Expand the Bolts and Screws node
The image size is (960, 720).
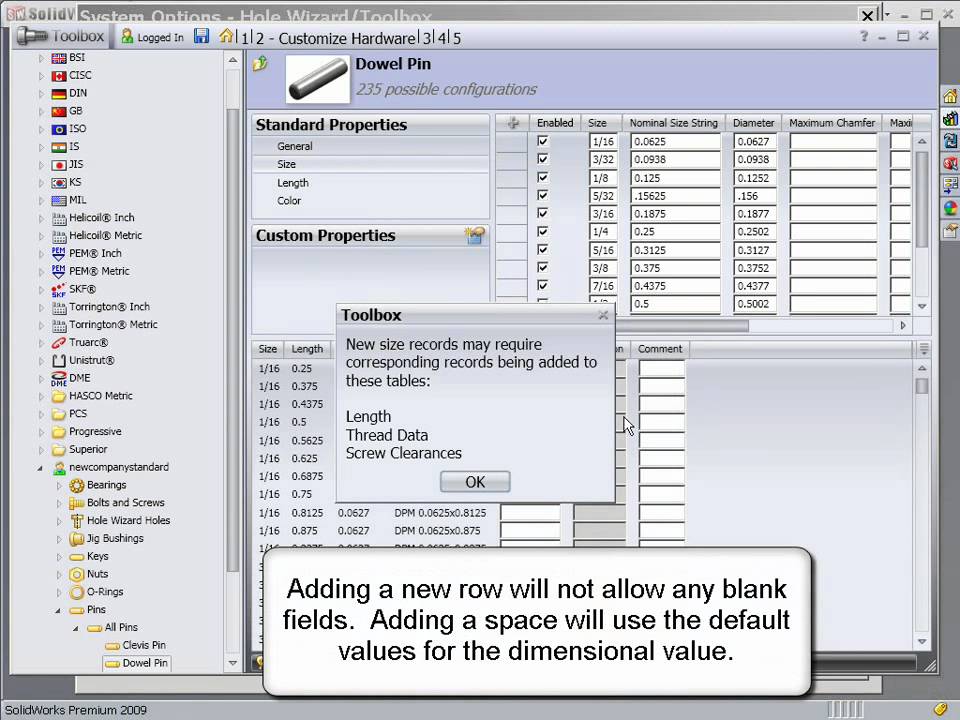[59, 503]
